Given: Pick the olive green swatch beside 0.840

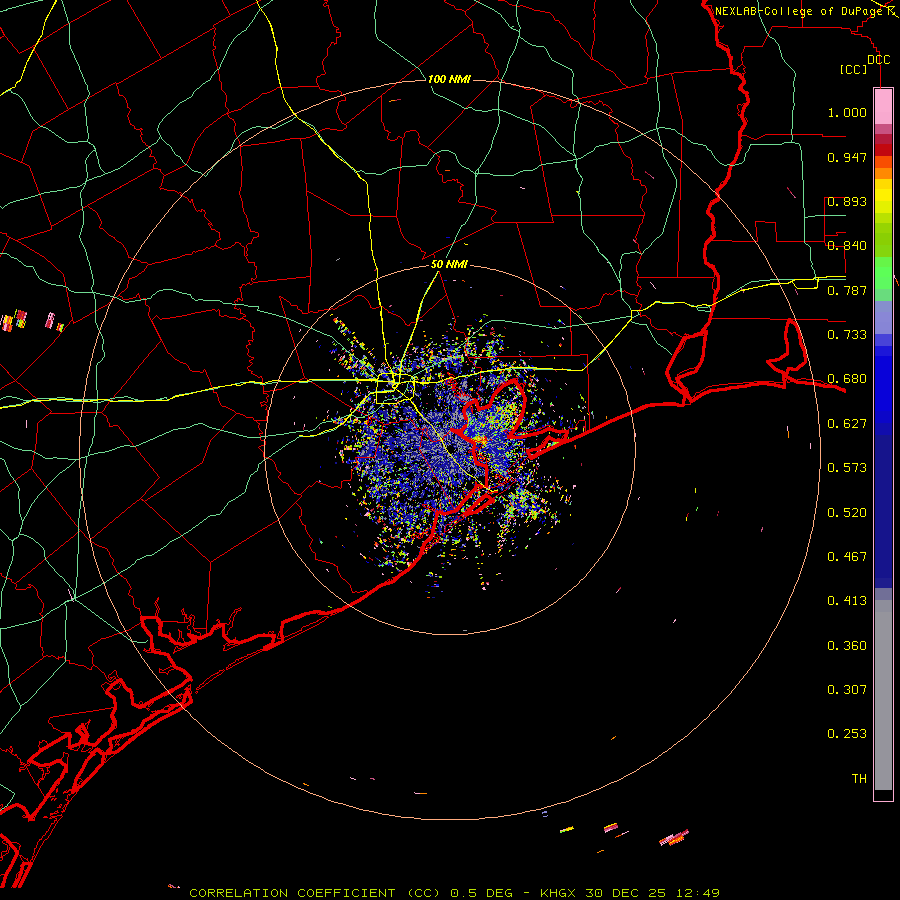Looking at the screenshot, I should click(x=883, y=240).
